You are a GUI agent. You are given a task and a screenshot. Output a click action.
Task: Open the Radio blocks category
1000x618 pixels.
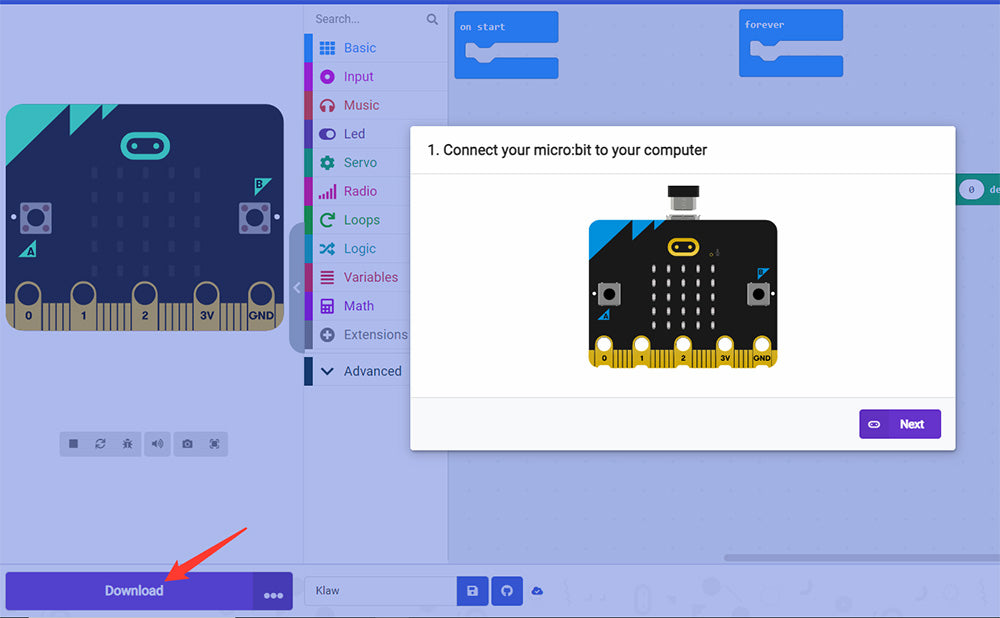click(360, 191)
